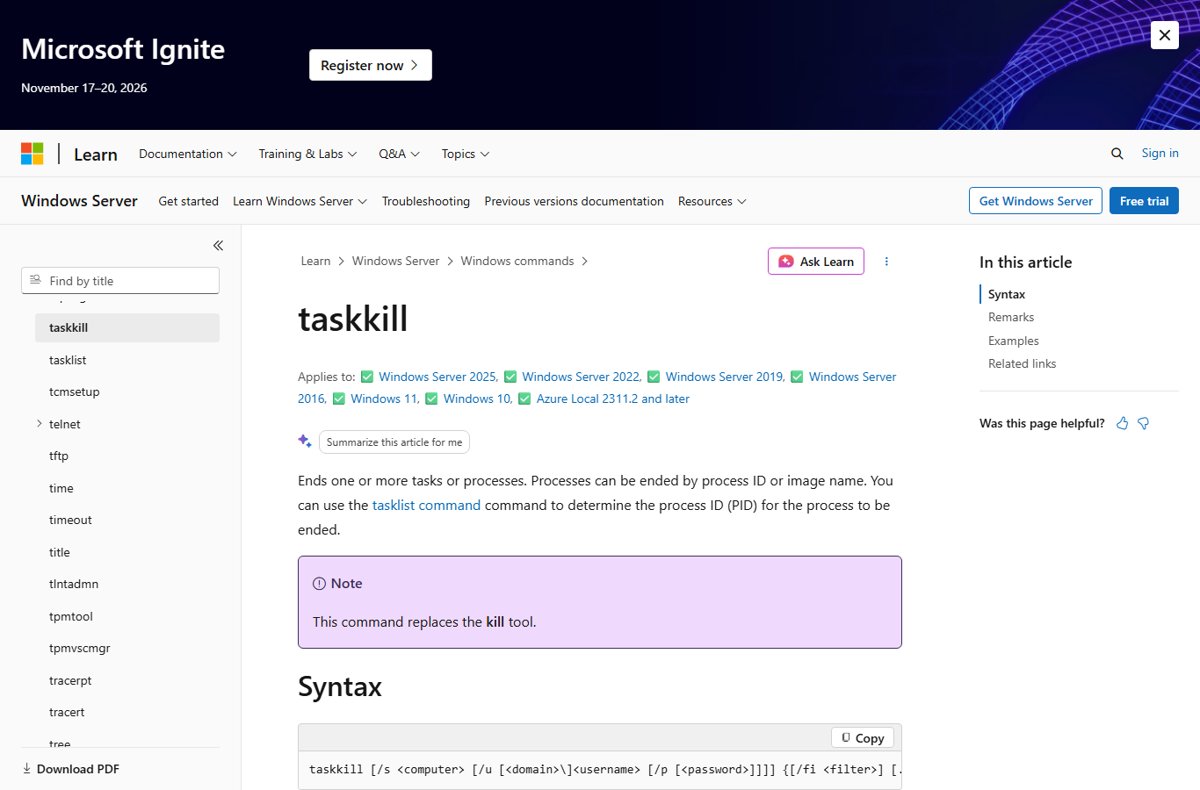Viewport: 1200px width, 790px height.
Task: Jump to Remarks in this article
Action: click(1011, 317)
